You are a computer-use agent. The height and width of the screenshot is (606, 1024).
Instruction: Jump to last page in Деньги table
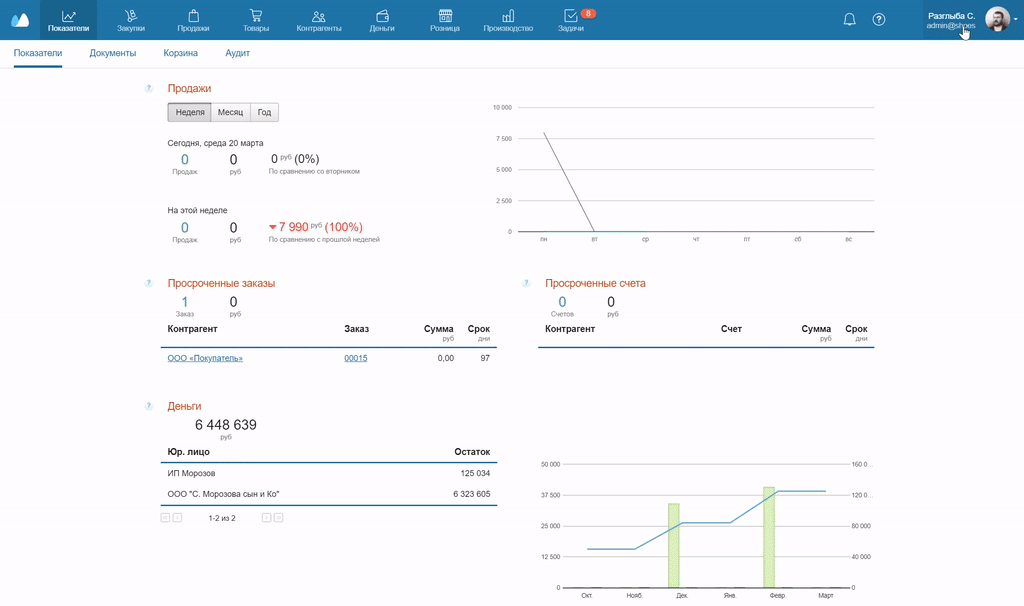click(x=279, y=518)
